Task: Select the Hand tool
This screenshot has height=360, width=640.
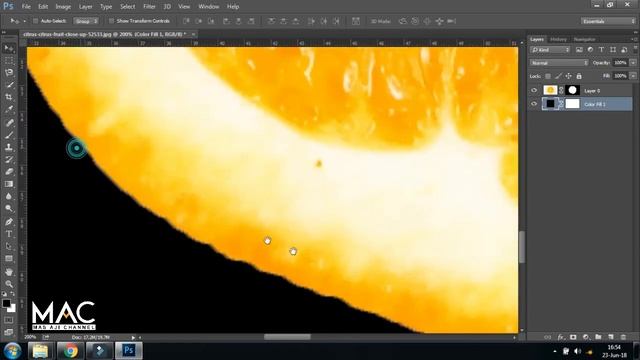Action: pyautogui.click(x=9, y=272)
